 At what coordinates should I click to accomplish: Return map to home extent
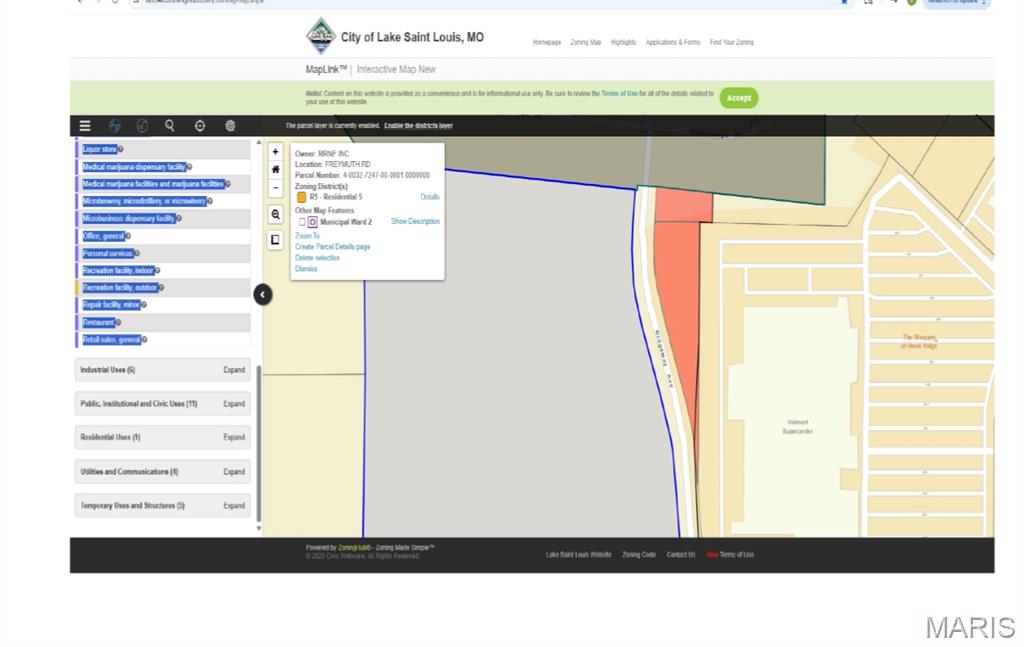276,170
